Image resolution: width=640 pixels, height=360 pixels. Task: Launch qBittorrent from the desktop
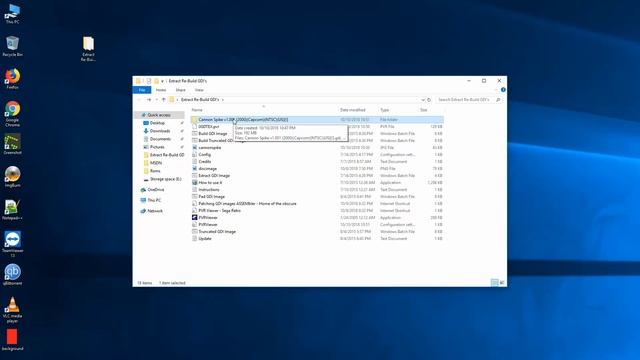[x=13, y=275]
